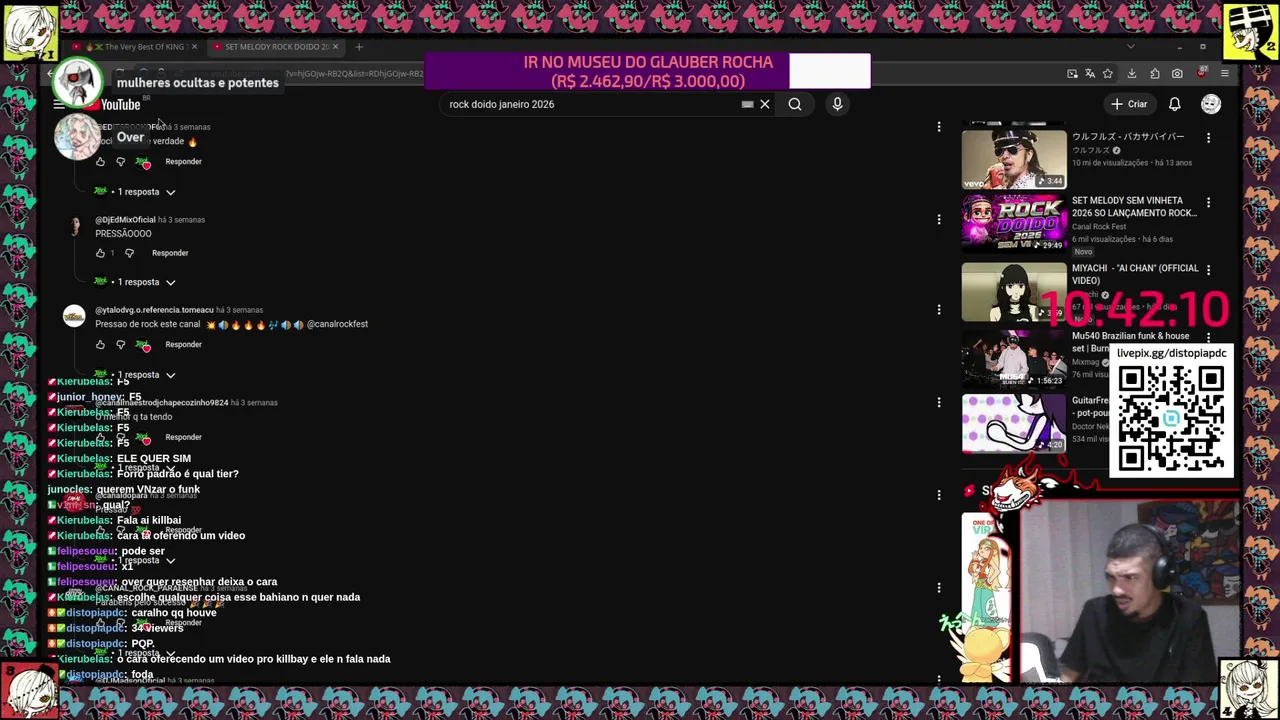1280x720 pixels.
Task: Translate this page from address bar
Action: pyautogui.click(x=1090, y=74)
